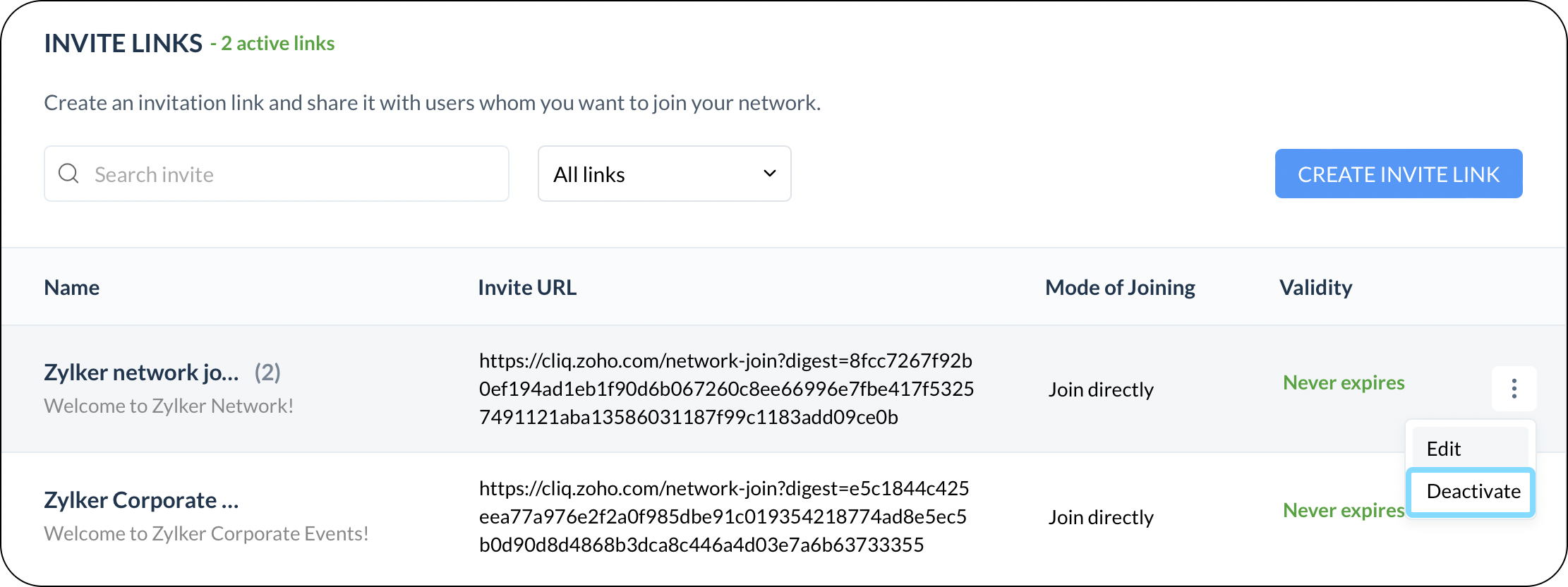
Task: Open the three-dot menu for Zylker network
Action: pos(1514,389)
